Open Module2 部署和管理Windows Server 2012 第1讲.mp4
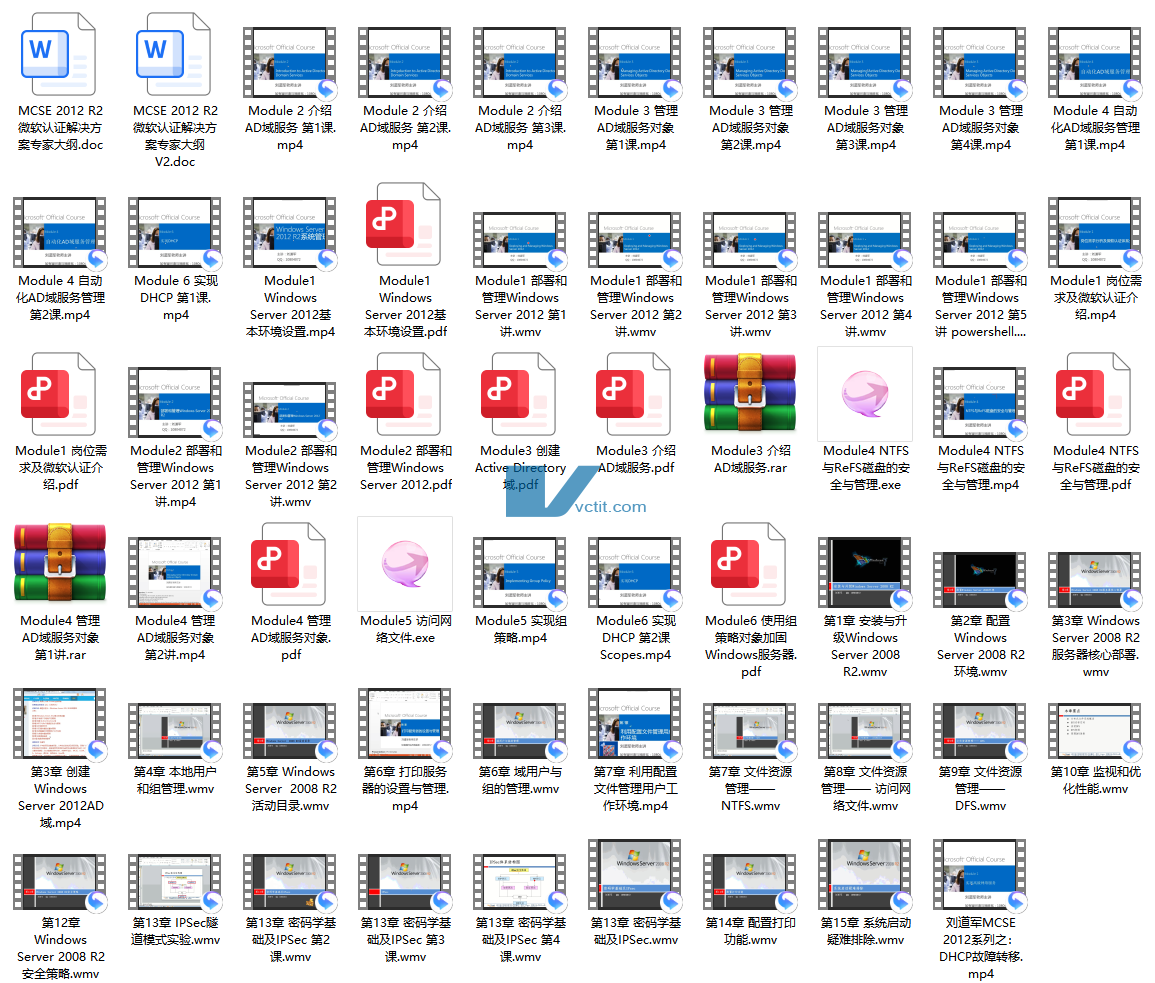1155x983 pixels. pyautogui.click(x=175, y=402)
